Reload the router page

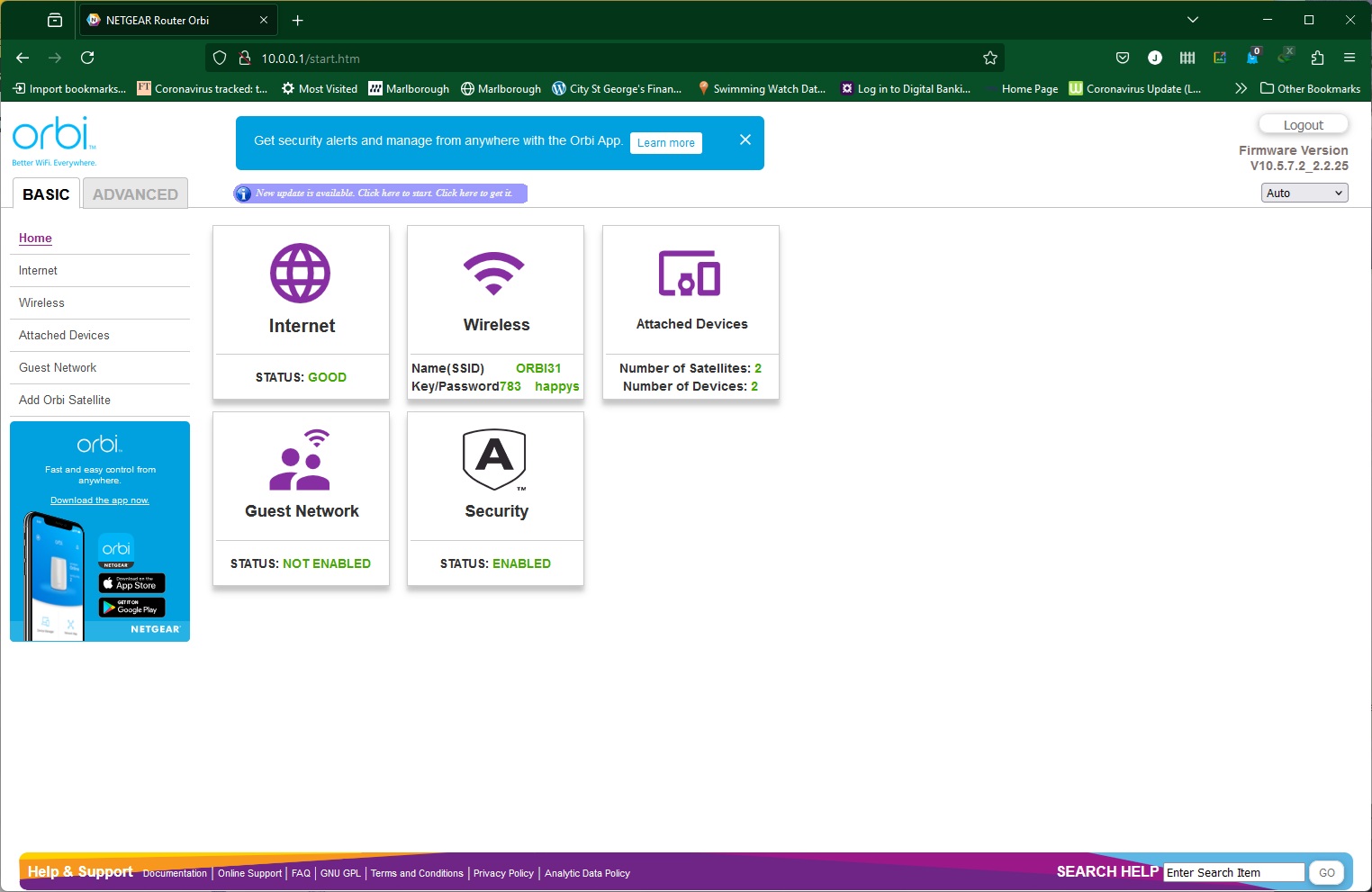[x=87, y=58]
